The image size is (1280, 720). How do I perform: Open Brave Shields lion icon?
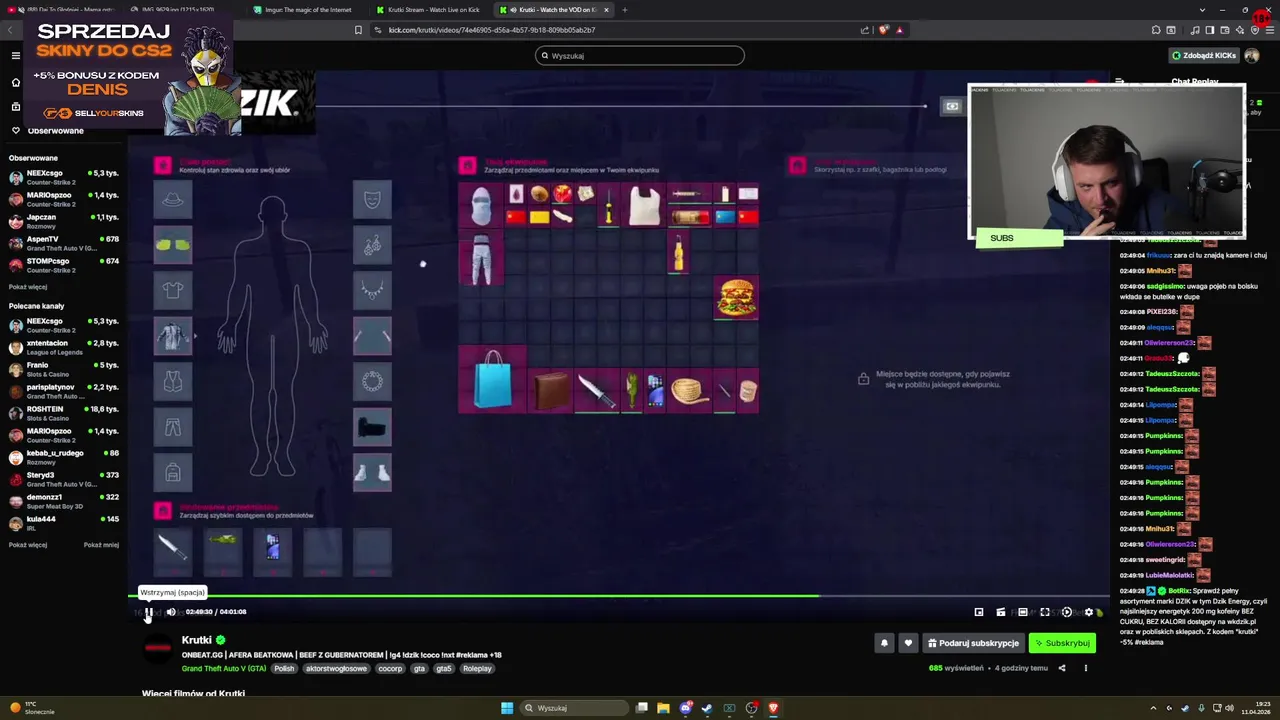(x=883, y=30)
